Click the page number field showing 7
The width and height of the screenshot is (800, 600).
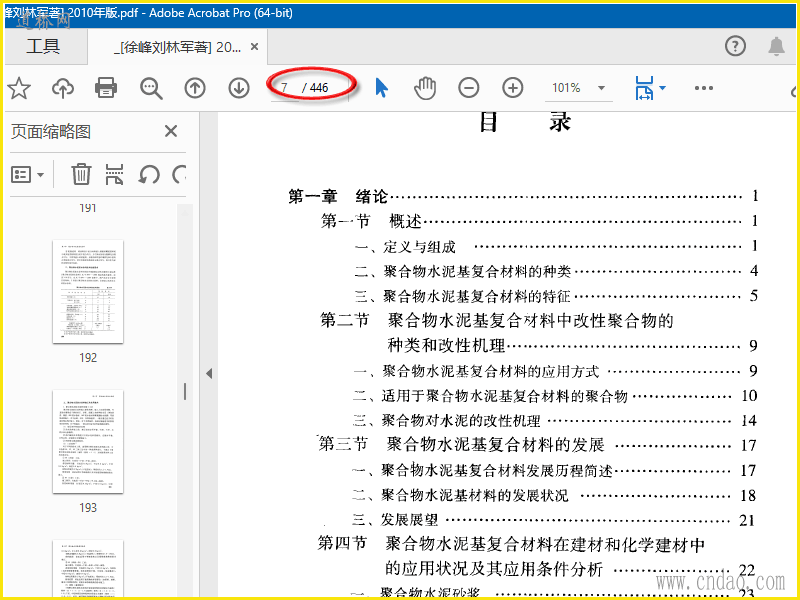click(x=285, y=88)
